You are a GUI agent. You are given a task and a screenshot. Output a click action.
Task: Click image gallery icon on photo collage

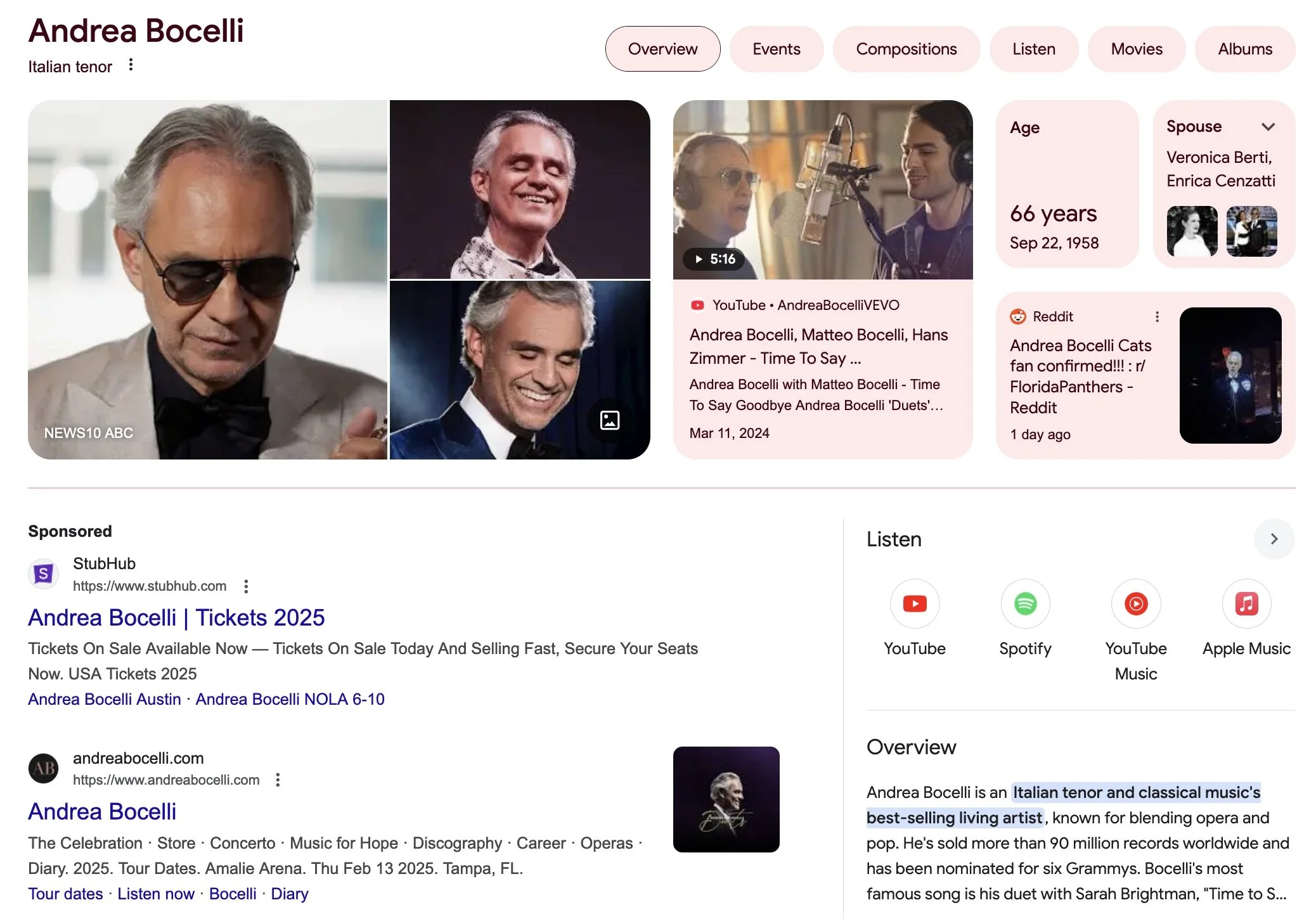610,420
